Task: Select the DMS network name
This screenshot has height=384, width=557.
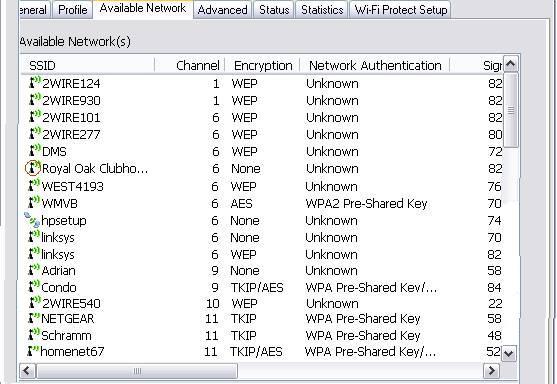Action: (54, 152)
